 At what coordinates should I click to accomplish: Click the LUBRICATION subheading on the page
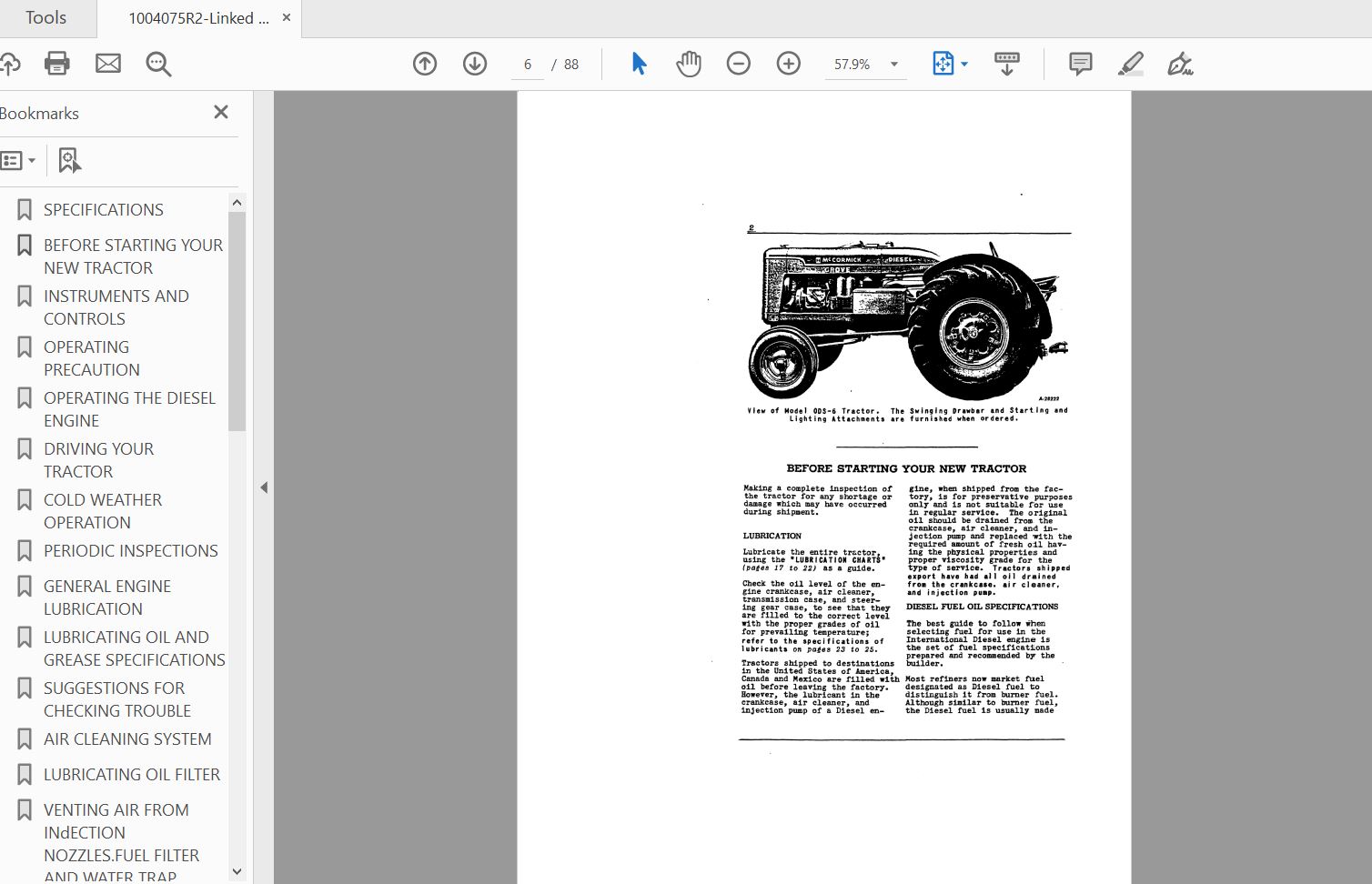(772, 536)
